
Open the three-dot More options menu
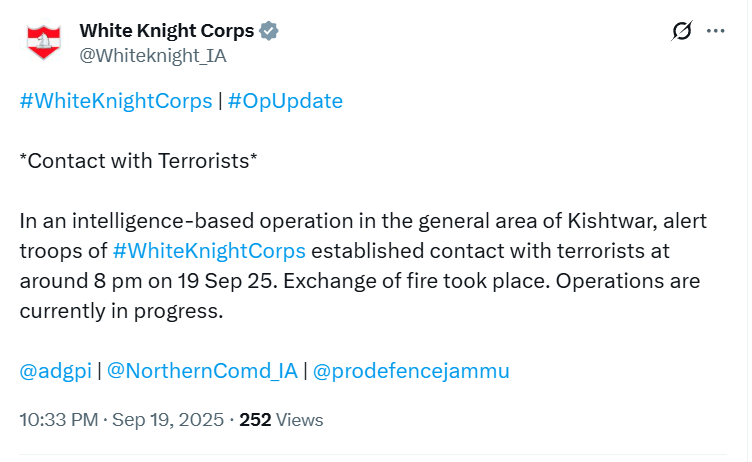coord(716,31)
